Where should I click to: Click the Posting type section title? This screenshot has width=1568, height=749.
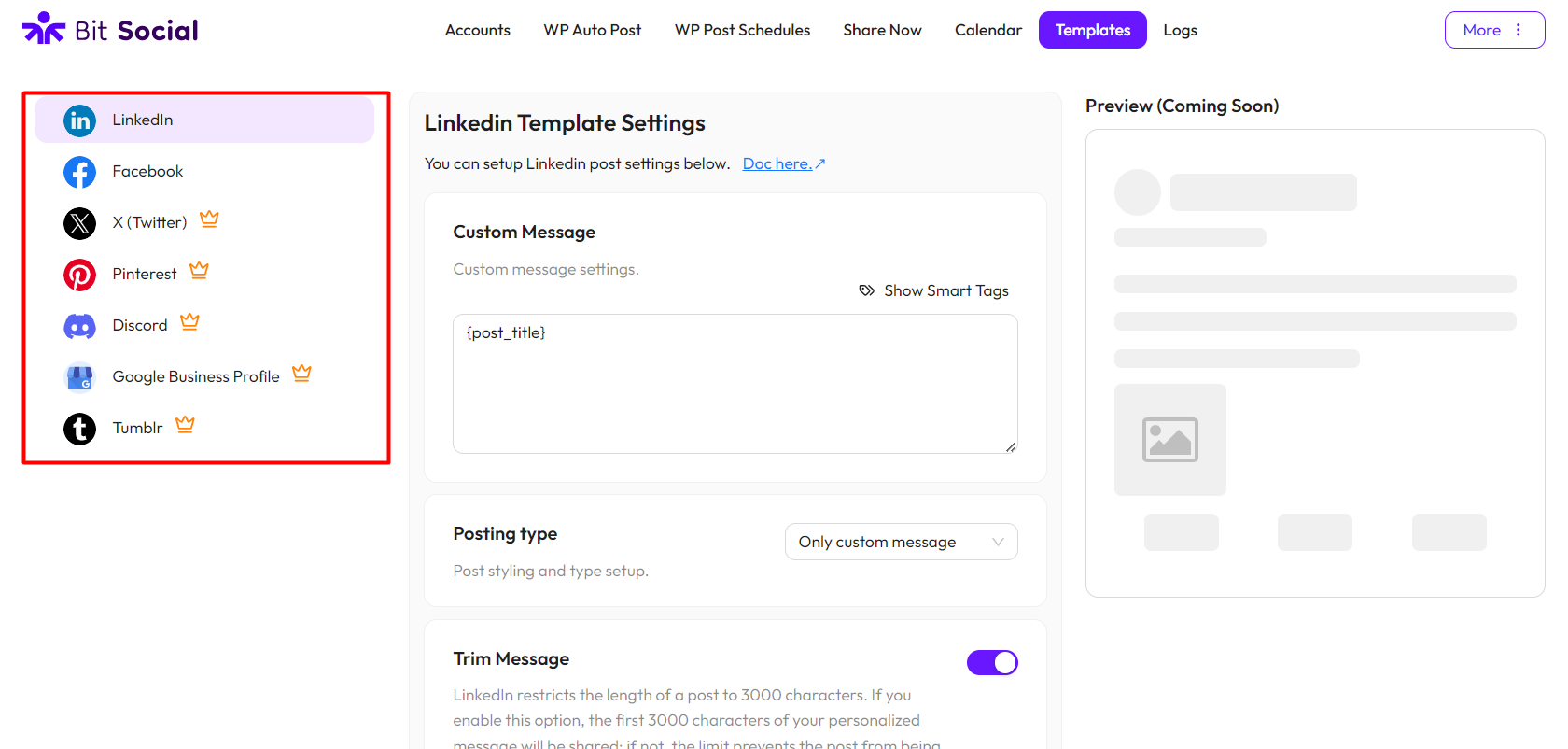505,534
